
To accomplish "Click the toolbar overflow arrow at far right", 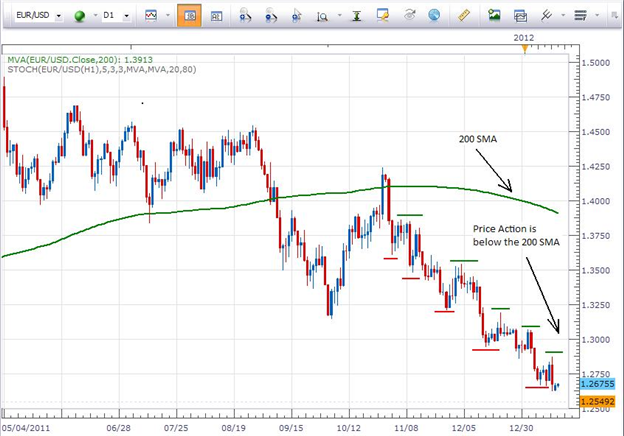I will pyautogui.click(x=615, y=16).
